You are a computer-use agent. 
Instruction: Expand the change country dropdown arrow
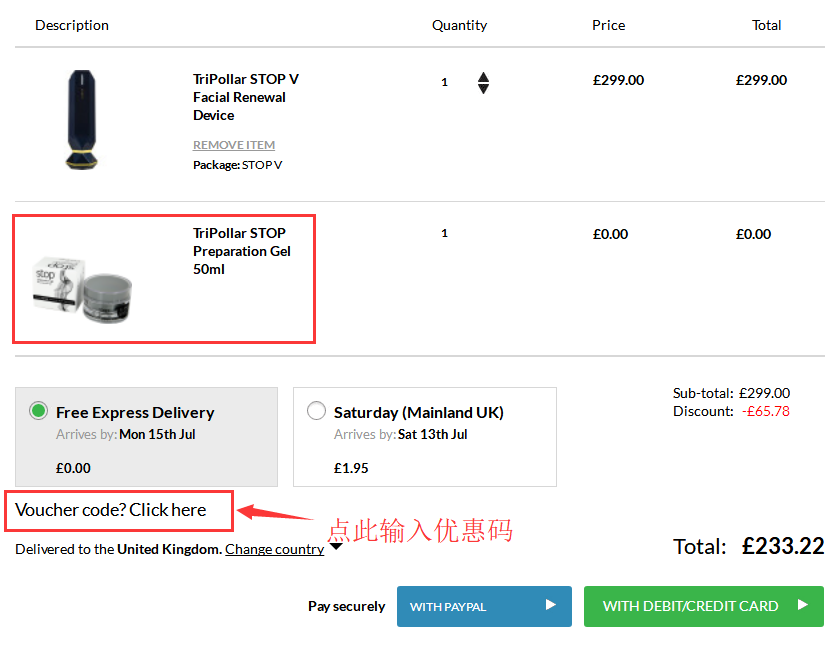point(336,546)
